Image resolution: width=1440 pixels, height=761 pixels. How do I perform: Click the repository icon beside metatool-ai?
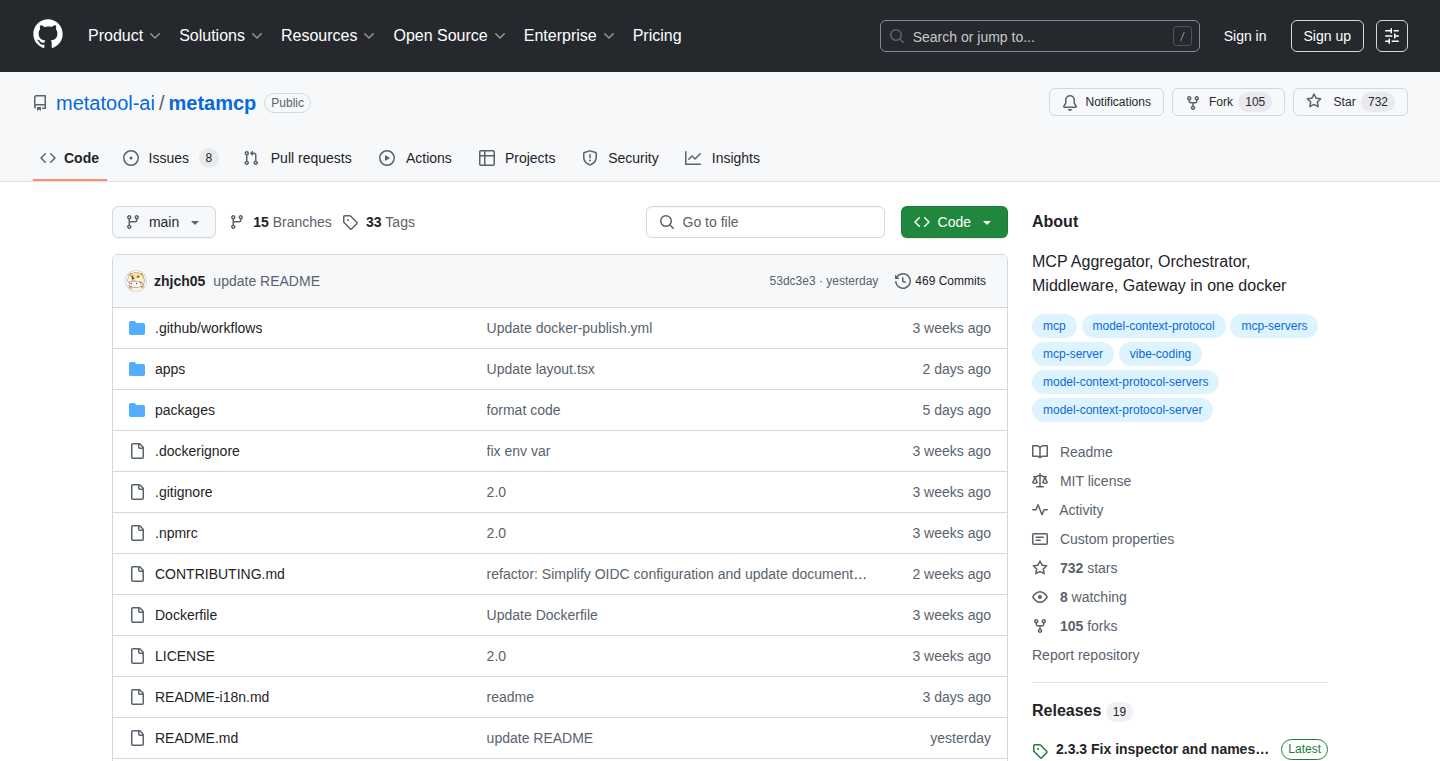[x=40, y=103]
